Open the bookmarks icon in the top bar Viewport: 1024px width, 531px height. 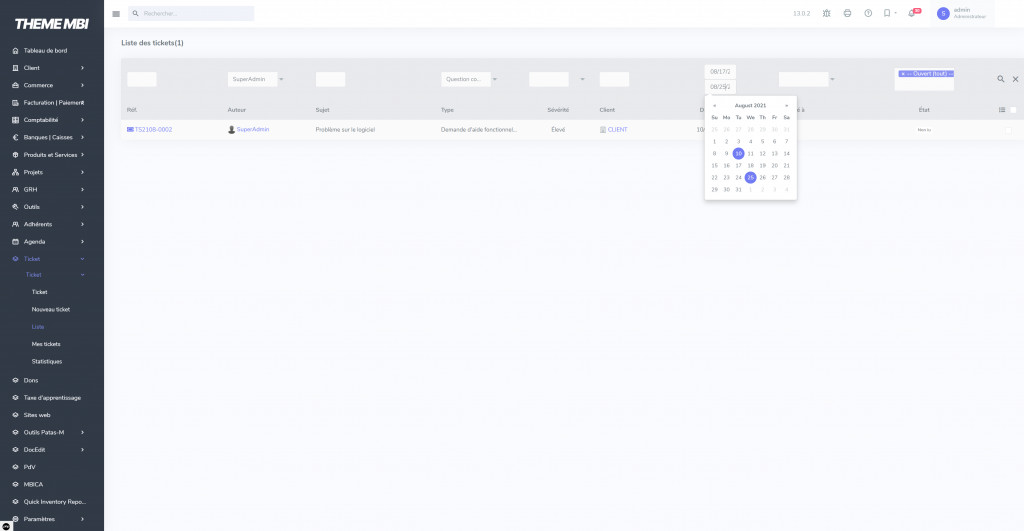[888, 13]
